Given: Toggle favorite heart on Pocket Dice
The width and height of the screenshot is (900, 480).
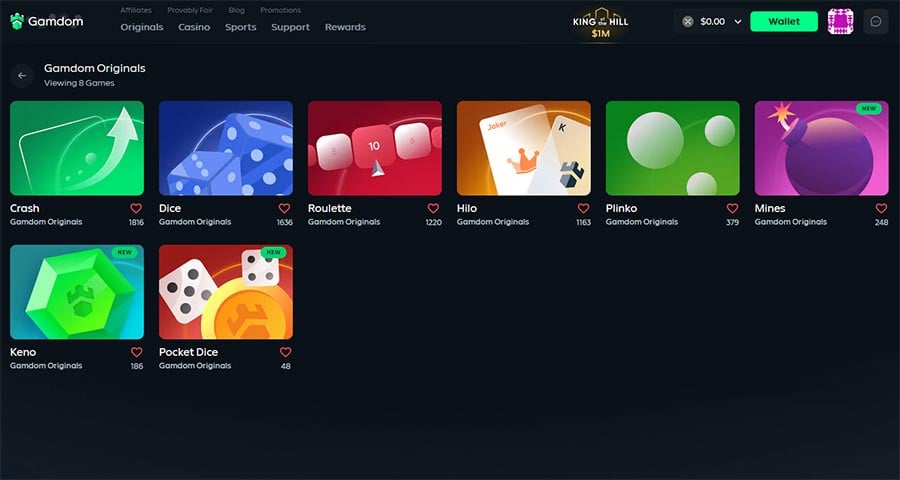Looking at the screenshot, I should (285, 352).
